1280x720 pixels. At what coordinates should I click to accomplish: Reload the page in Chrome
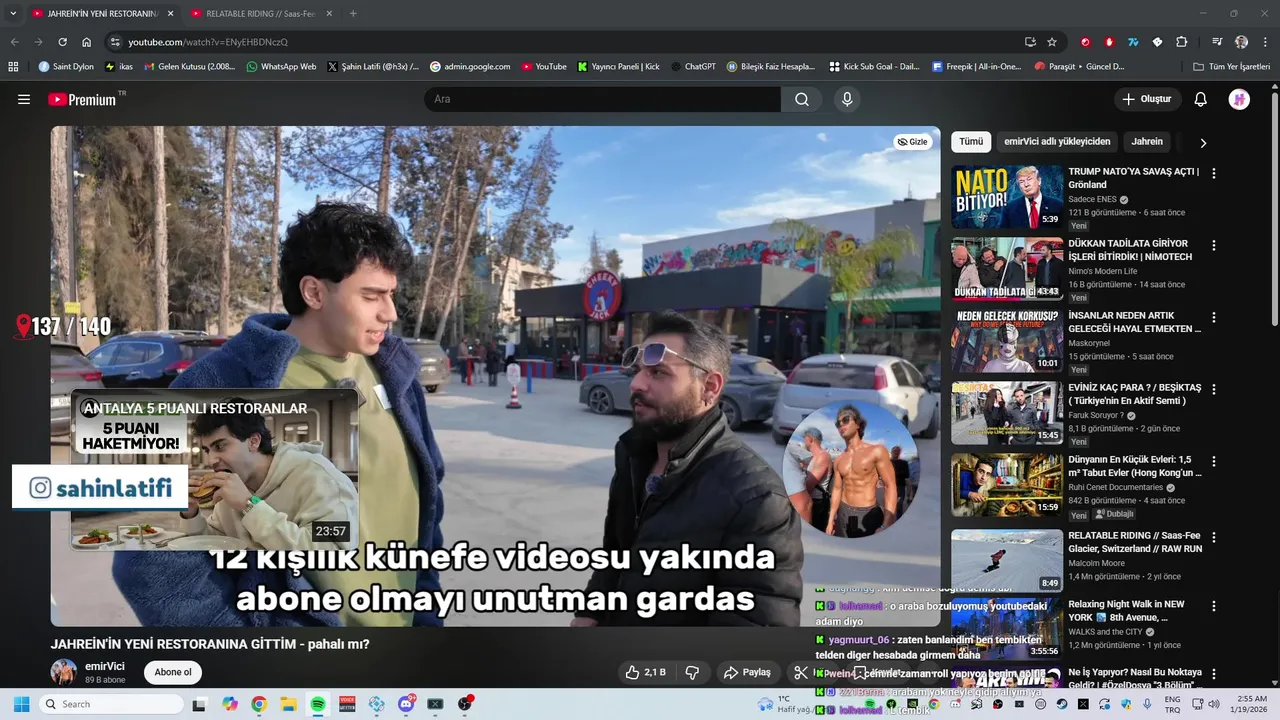point(62,42)
